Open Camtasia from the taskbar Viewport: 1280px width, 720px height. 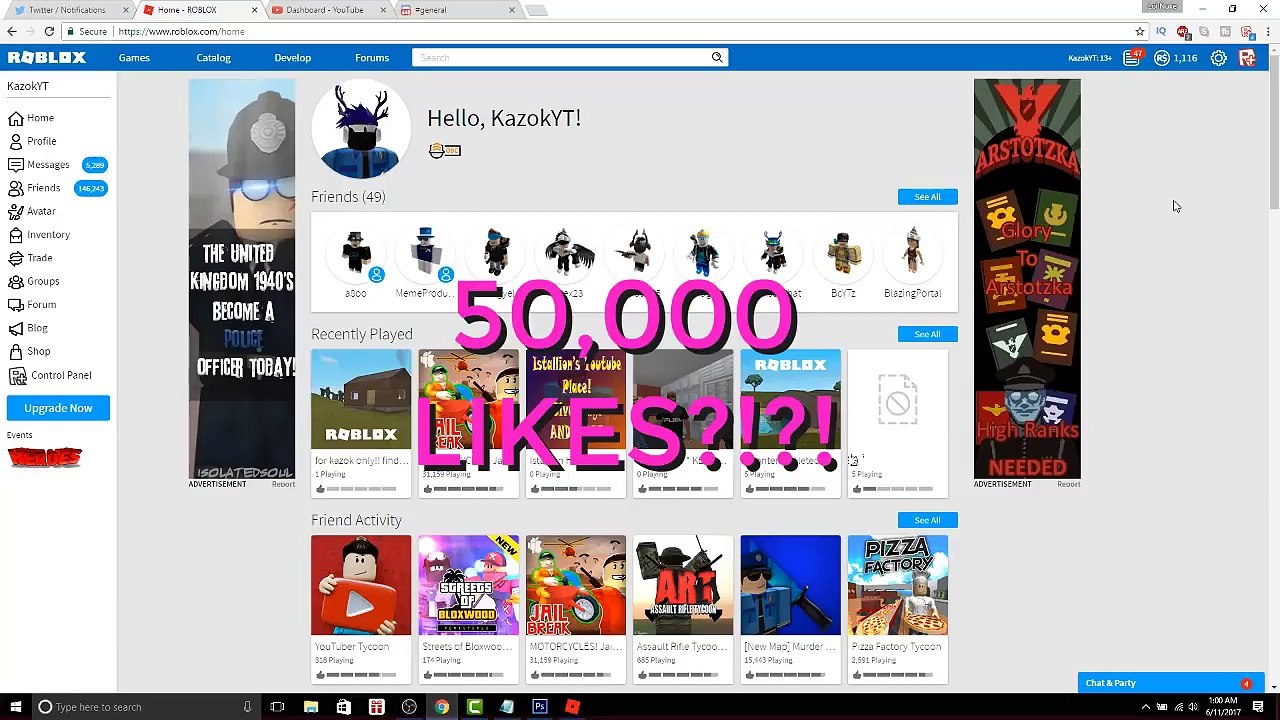pyautogui.click(x=474, y=707)
